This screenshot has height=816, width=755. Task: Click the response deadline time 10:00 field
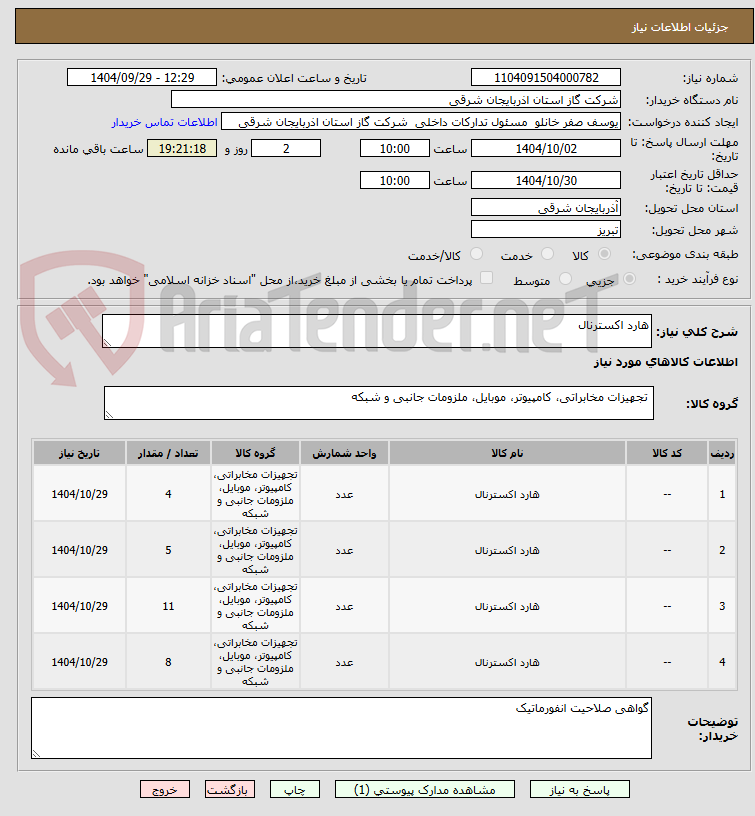coord(394,149)
